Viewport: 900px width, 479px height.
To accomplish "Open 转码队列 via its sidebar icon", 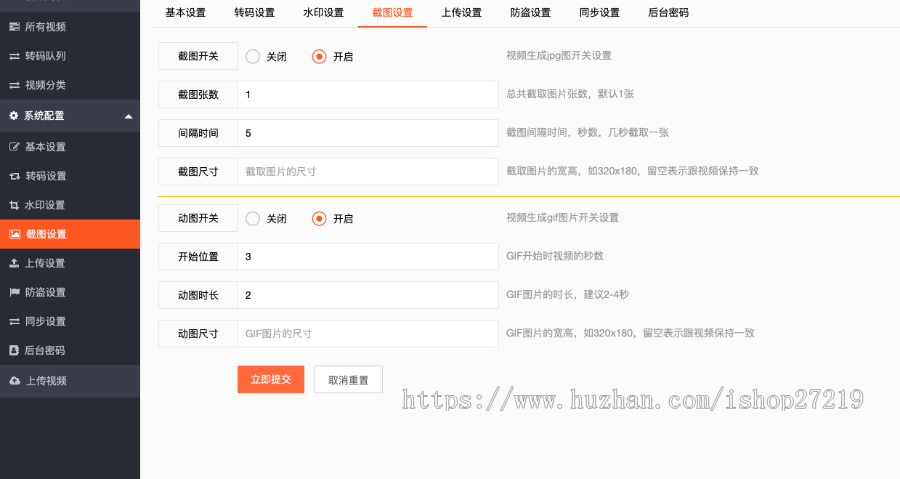I will (x=14, y=56).
